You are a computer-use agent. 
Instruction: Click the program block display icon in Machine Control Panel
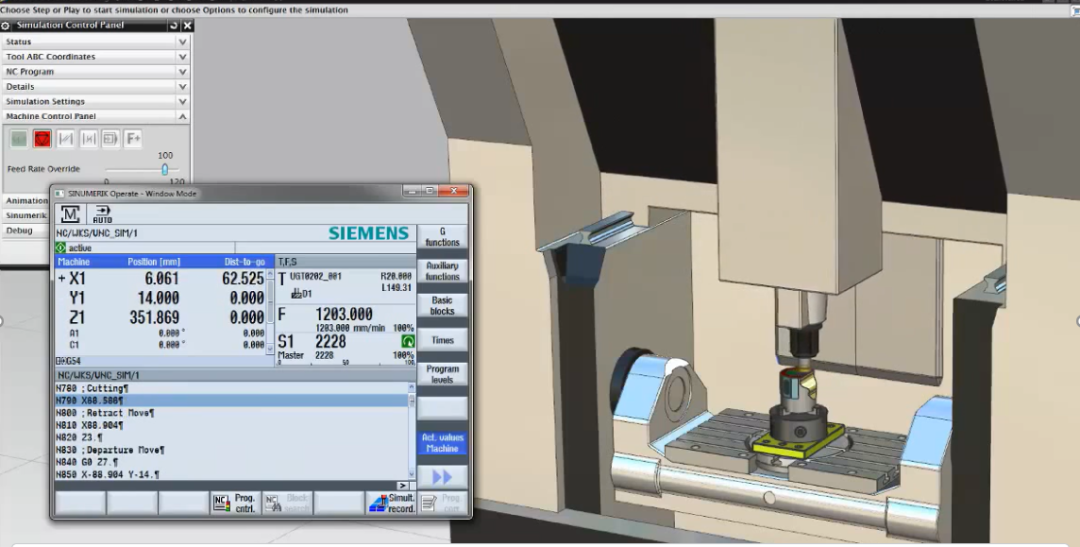[110, 139]
